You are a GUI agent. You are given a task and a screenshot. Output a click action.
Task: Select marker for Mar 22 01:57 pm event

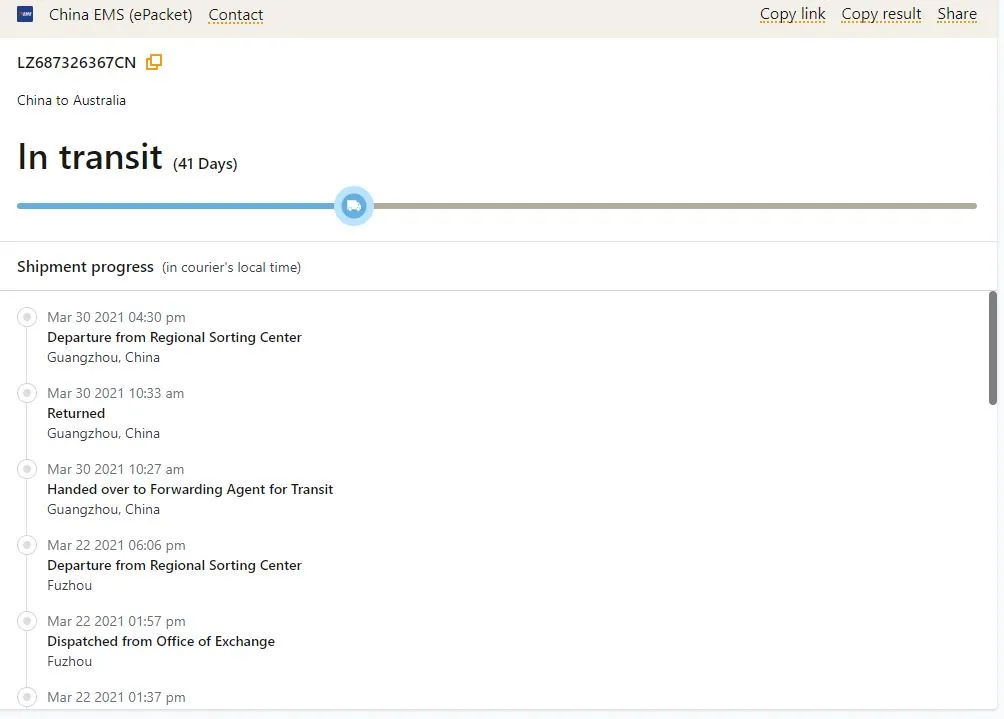pyautogui.click(x=27, y=621)
